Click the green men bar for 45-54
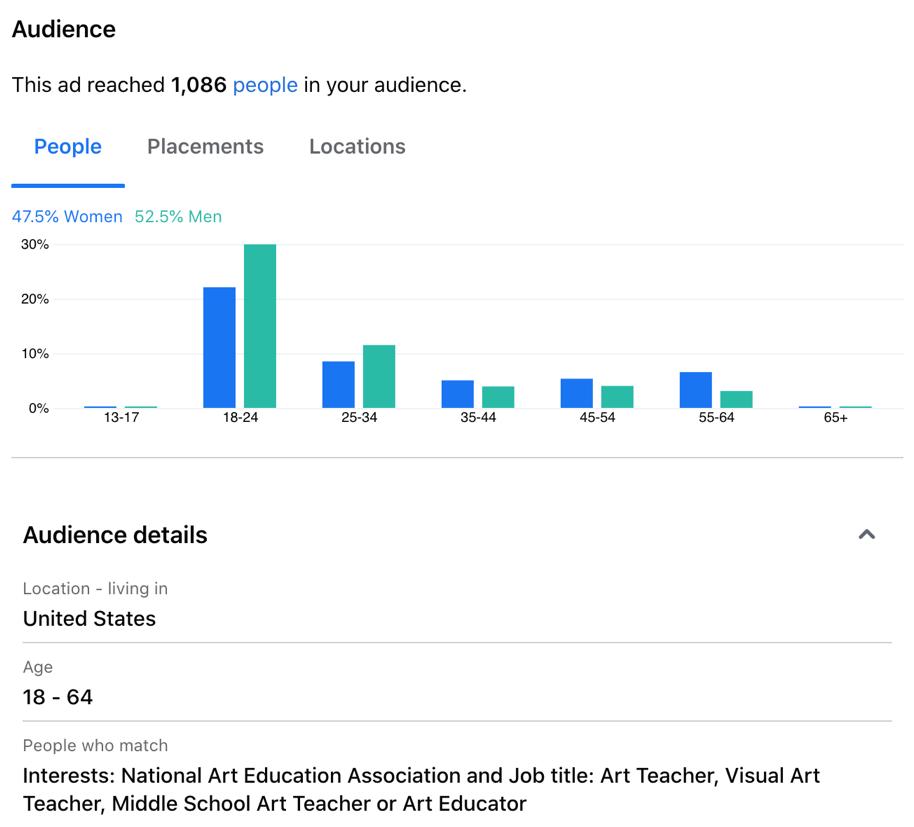 pos(617,397)
